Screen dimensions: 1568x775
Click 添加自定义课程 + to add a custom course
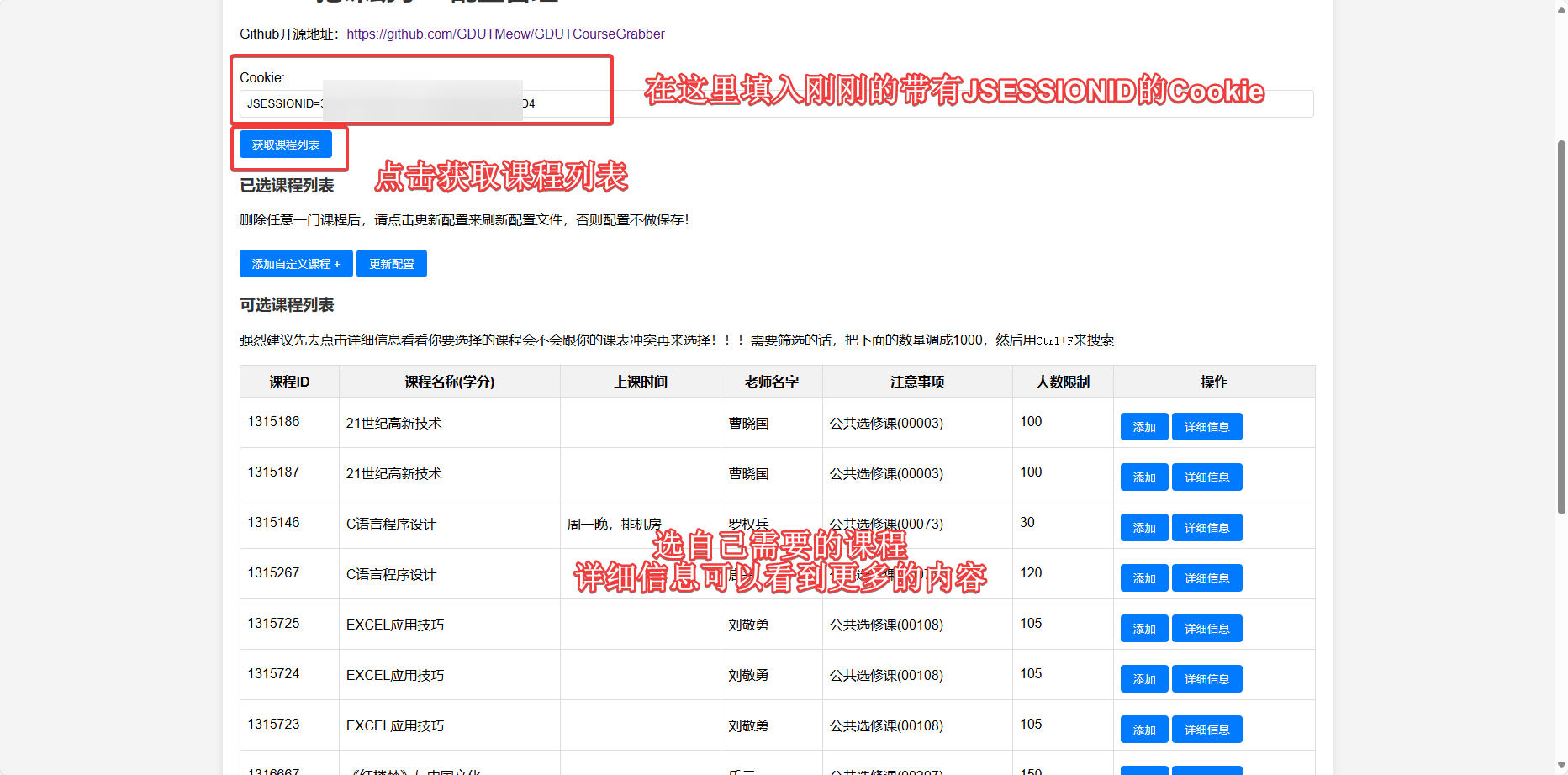[296, 263]
